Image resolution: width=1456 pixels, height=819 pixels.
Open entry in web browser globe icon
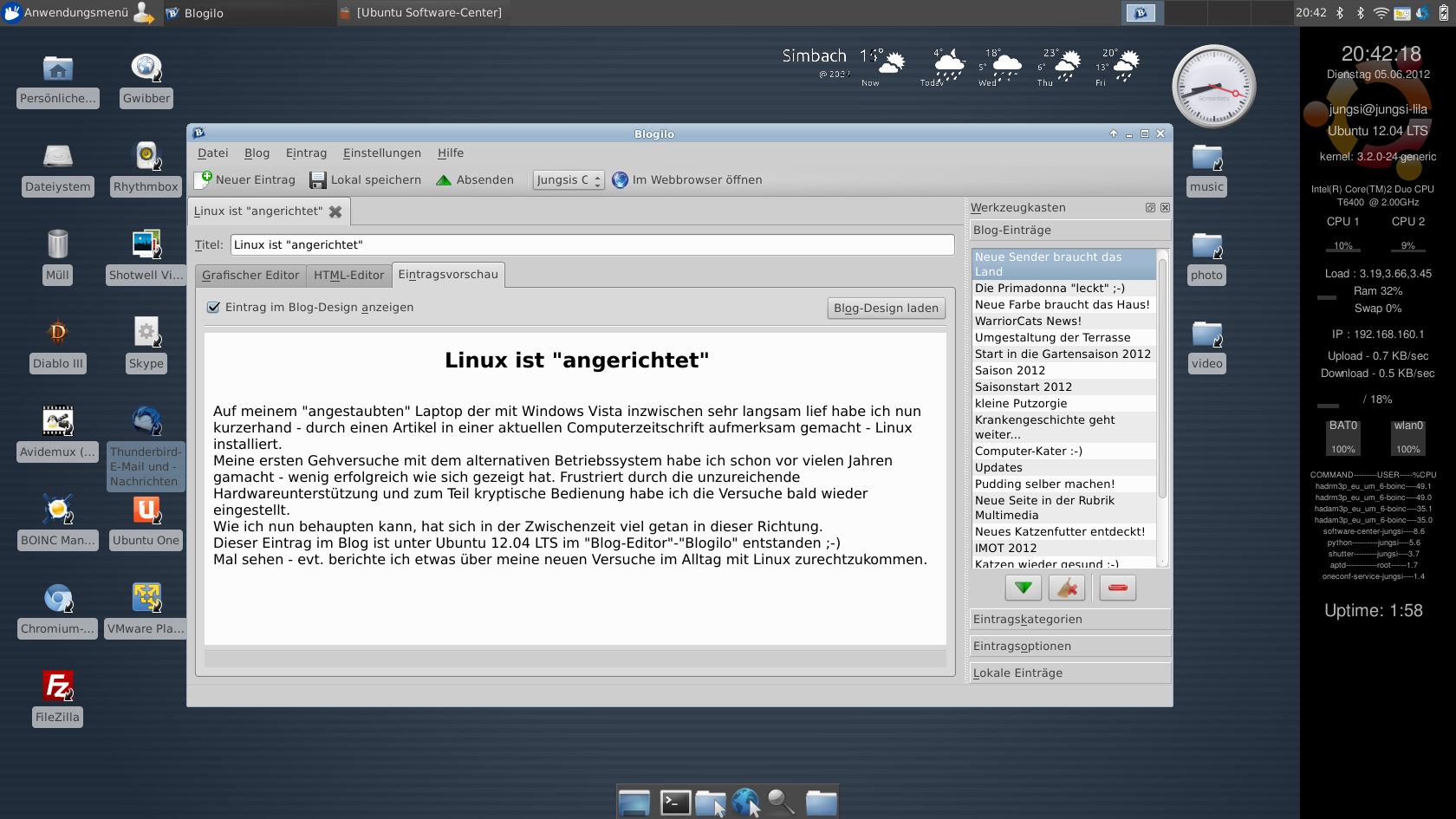pyautogui.click(x=620, y=180)
